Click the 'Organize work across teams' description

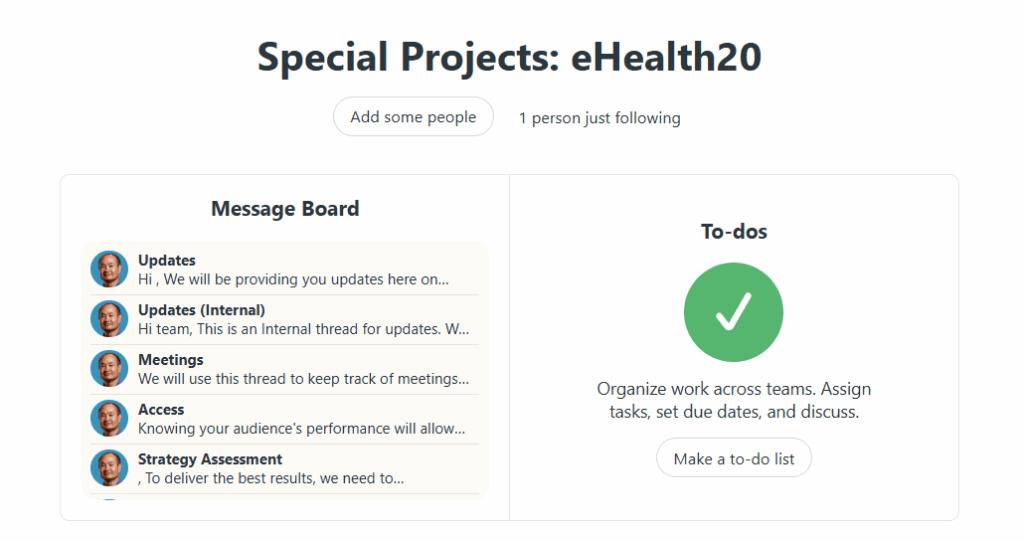point(734,400)
